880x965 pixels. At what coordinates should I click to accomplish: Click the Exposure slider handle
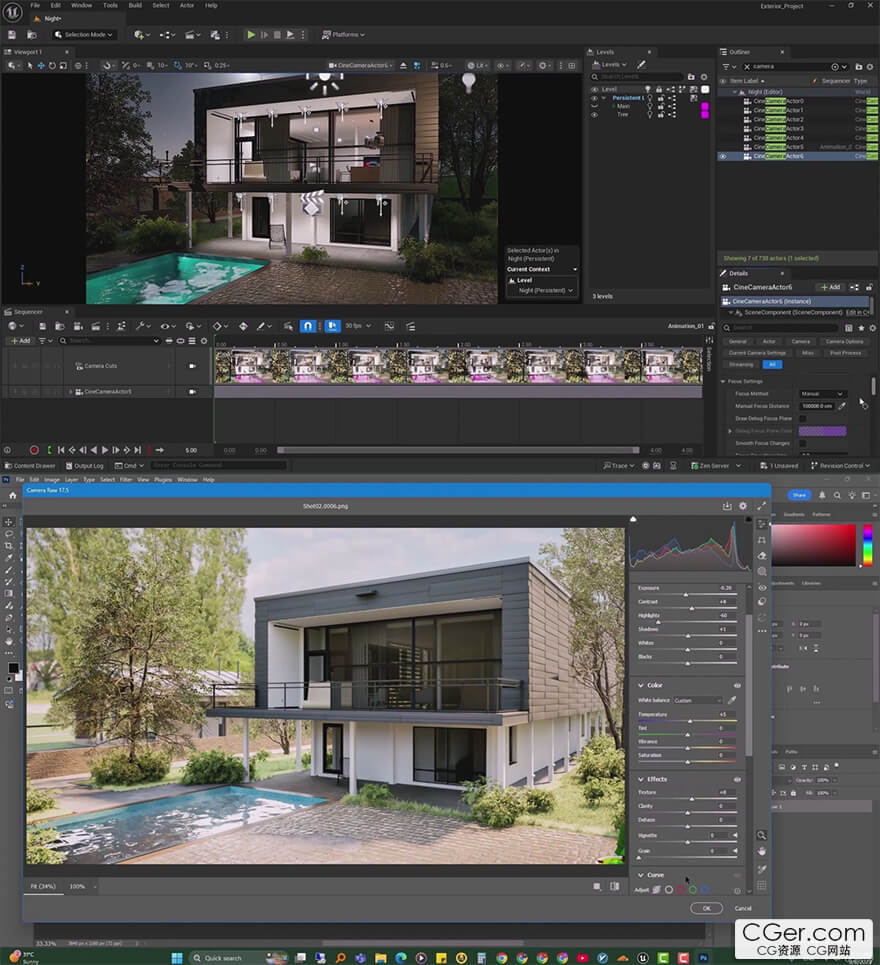click(x=686, y=594)
